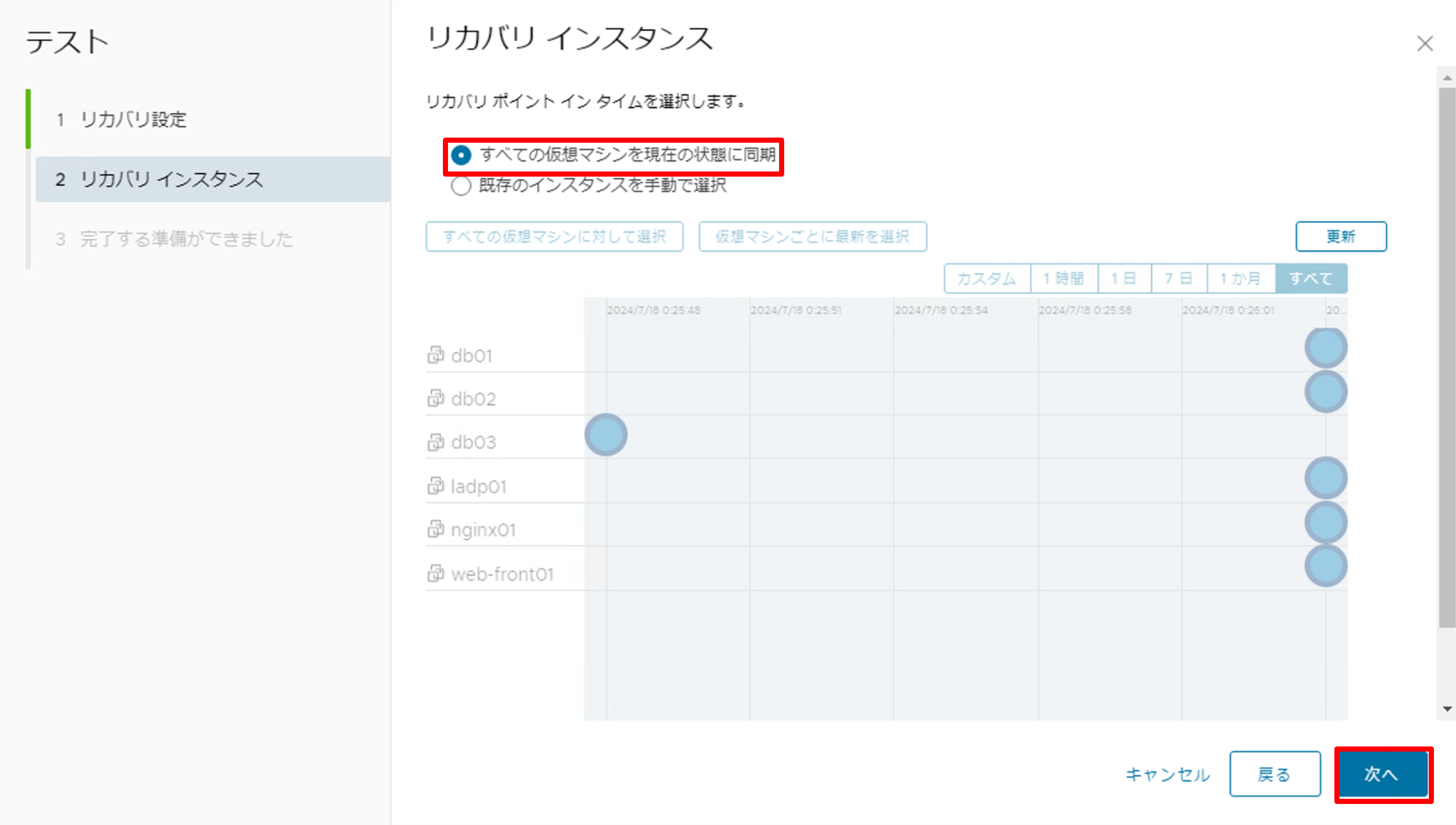The image size is (1456, 825).
Task: Click the 更新 refresh button
Action: click(x=1341, y=236)
